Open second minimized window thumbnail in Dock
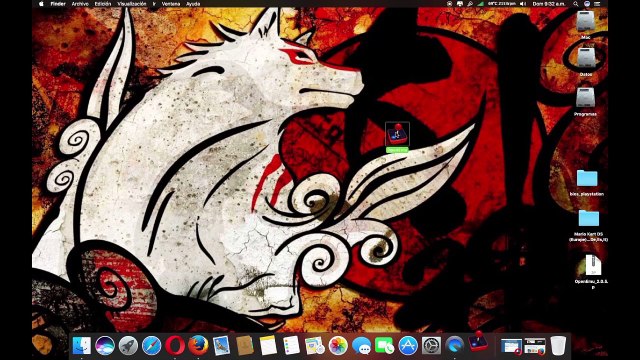 point(535,346)
